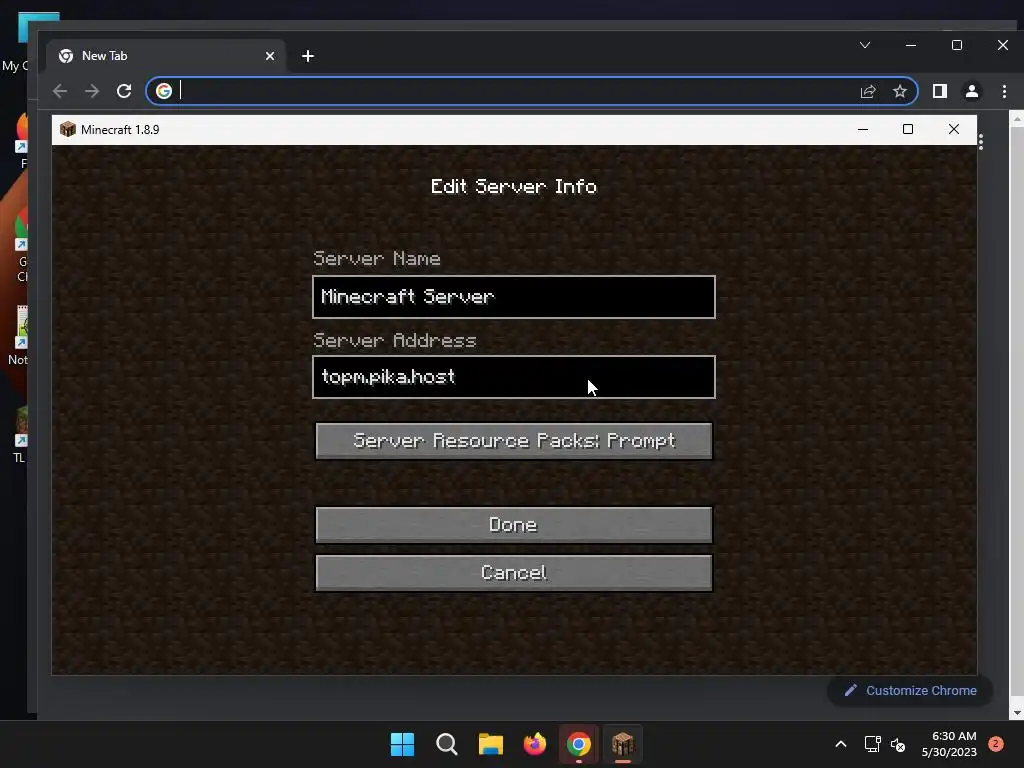Go forward in Chrome history
The height and width of the screenshot is (768, 1024).
pyautogui.click(x=92, y=91)
